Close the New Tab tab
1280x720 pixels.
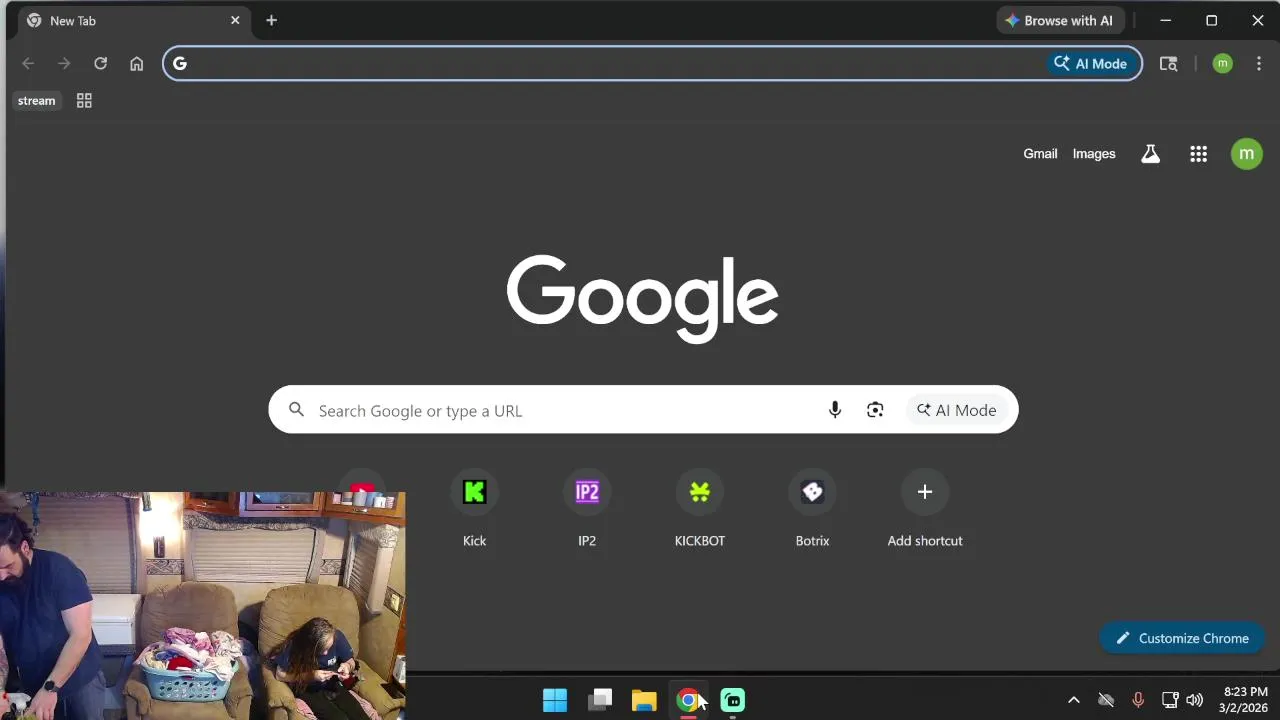(x=235, y=20)
